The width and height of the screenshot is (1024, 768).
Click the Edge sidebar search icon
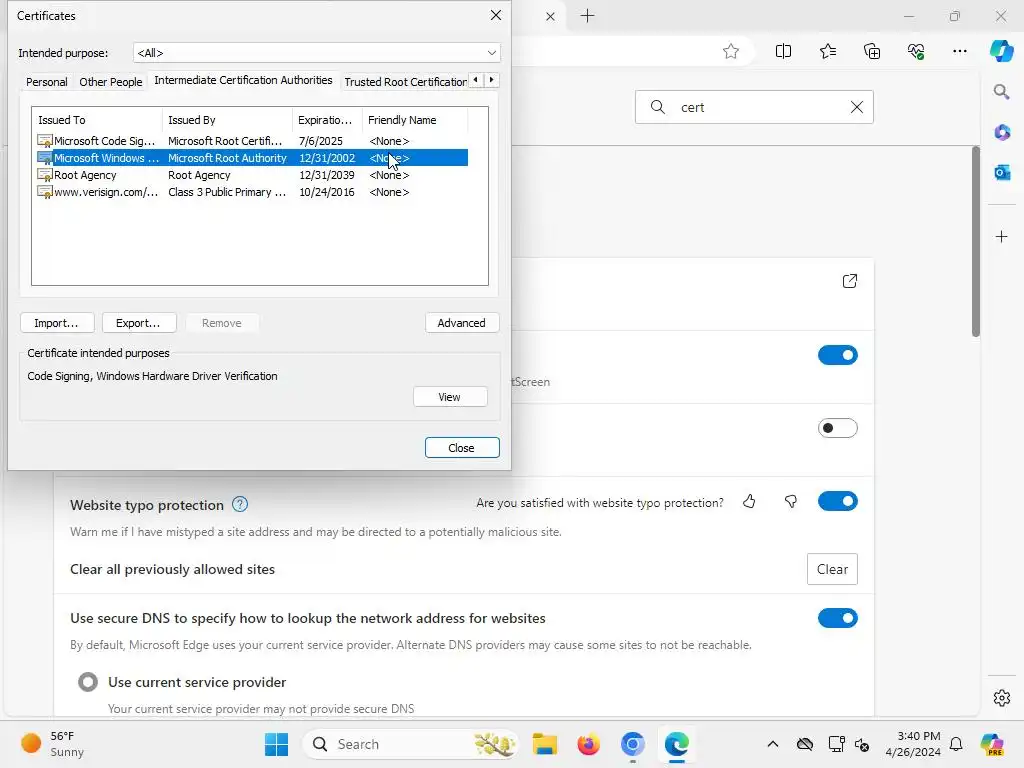click(x=1001, y=91)
